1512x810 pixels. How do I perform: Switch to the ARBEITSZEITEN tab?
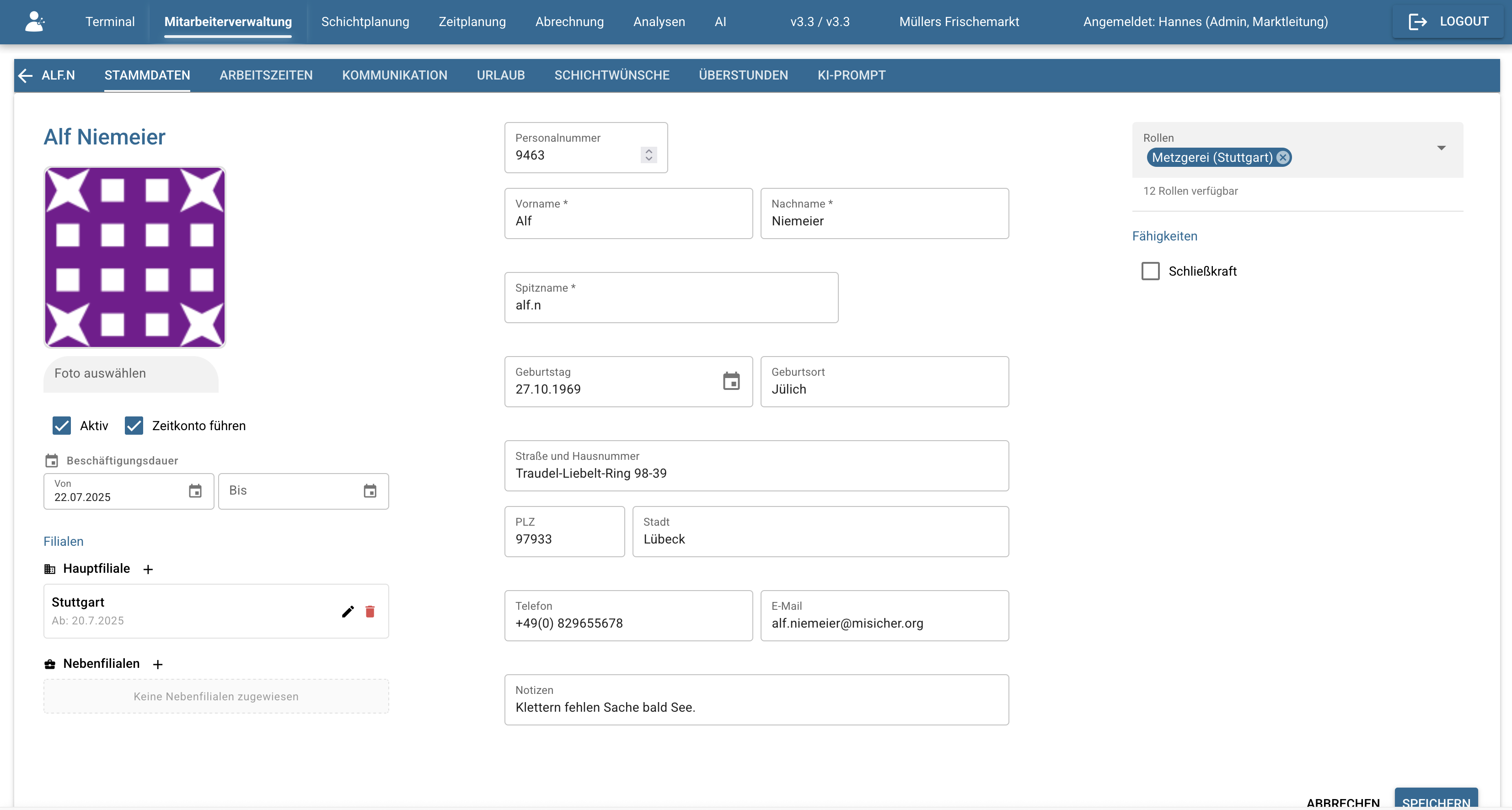click(266, 75)
